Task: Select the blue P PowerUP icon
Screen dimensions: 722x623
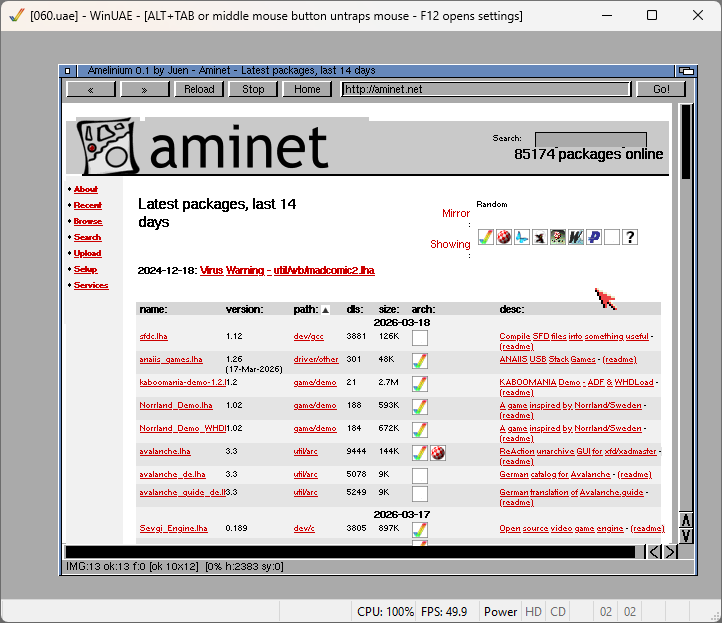Action: (594, 237)
